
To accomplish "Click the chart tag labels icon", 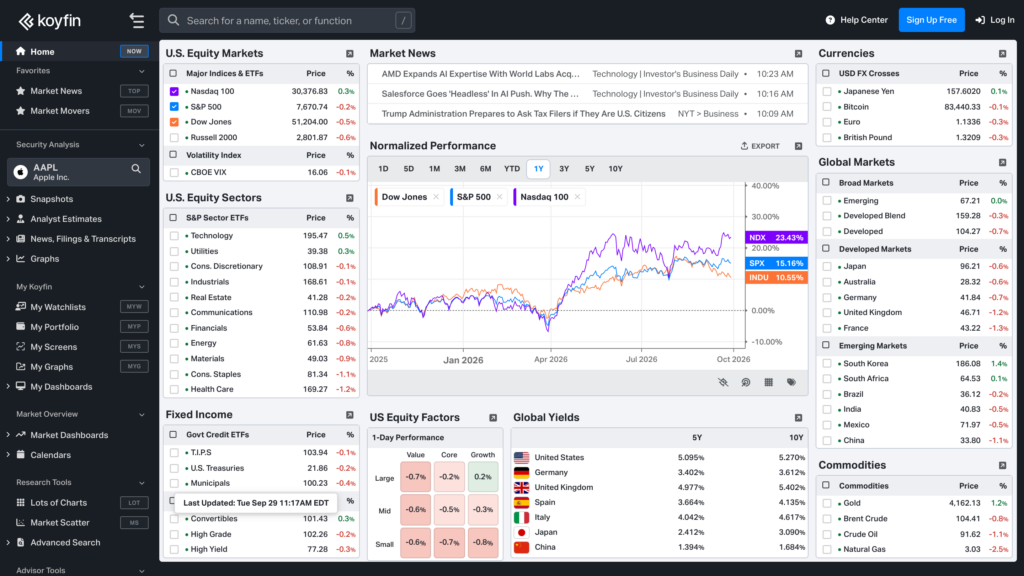I will click(x=792, y=383).
